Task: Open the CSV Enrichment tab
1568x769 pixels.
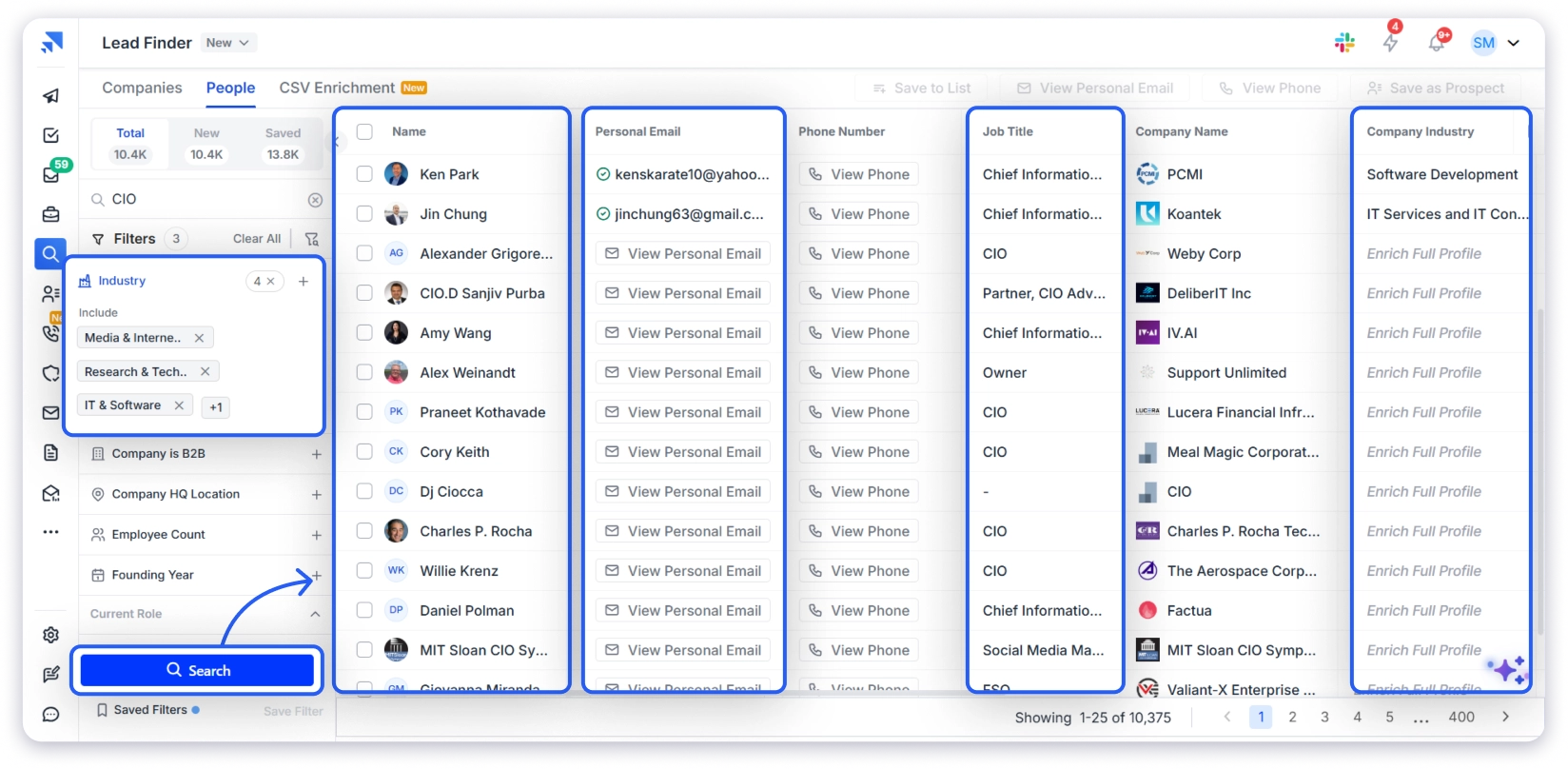Action: (337, 88)
